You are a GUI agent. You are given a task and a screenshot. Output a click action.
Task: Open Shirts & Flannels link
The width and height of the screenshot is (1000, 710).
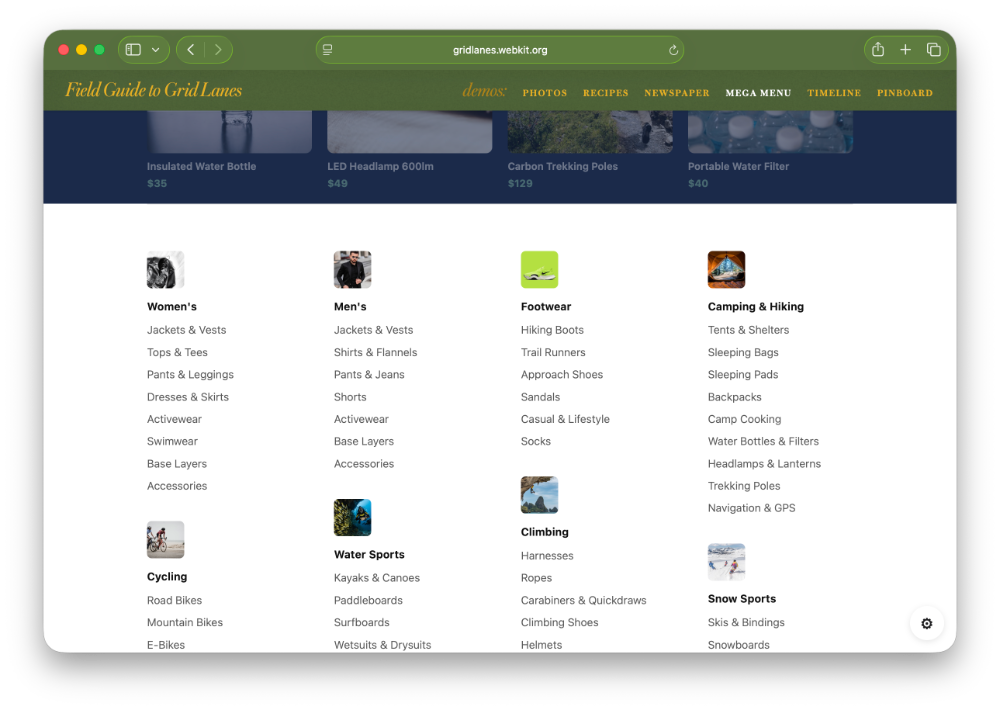click(376, 352)
